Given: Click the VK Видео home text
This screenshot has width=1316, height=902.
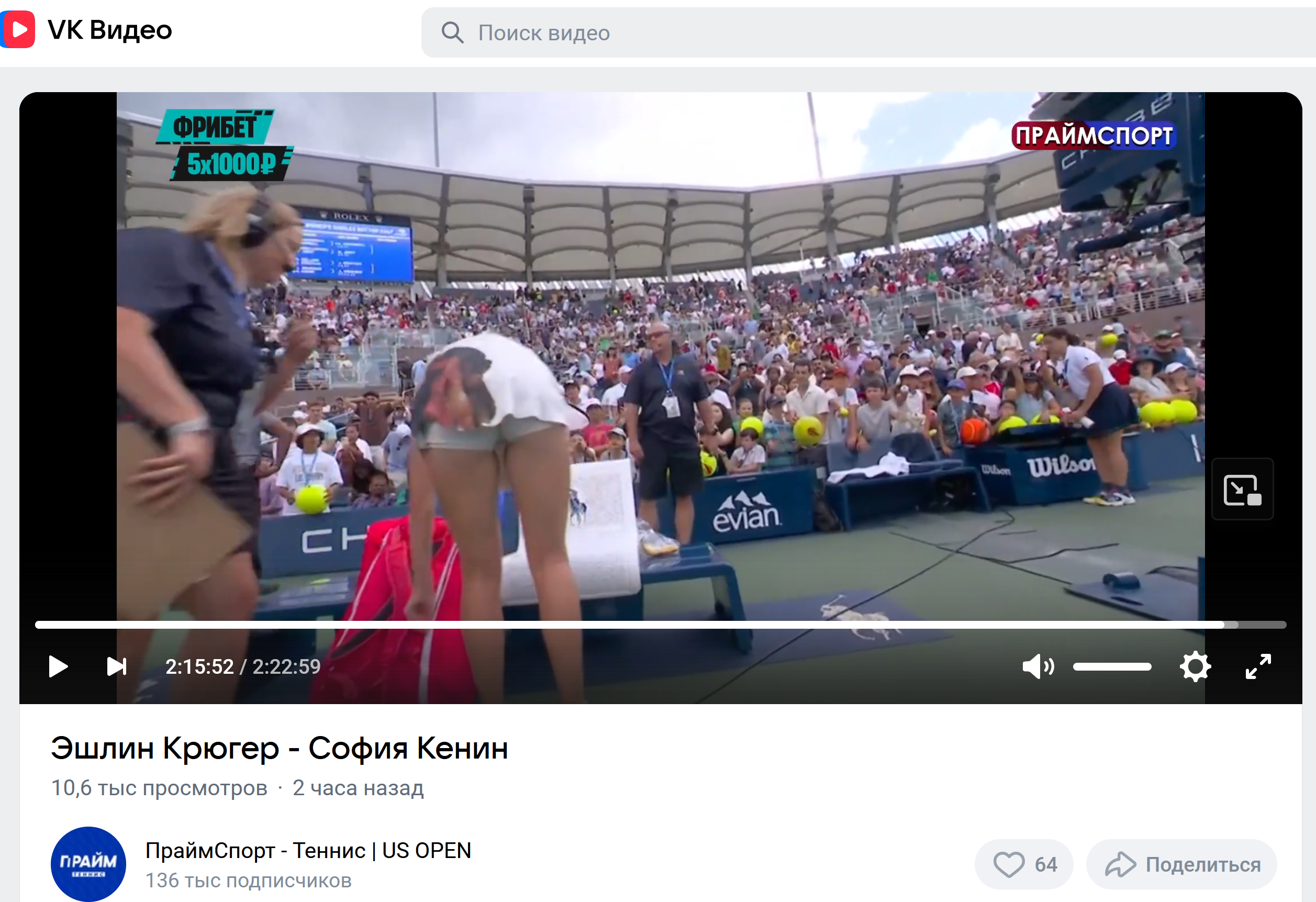Looking at the screenshot, I should pos(110,29).
